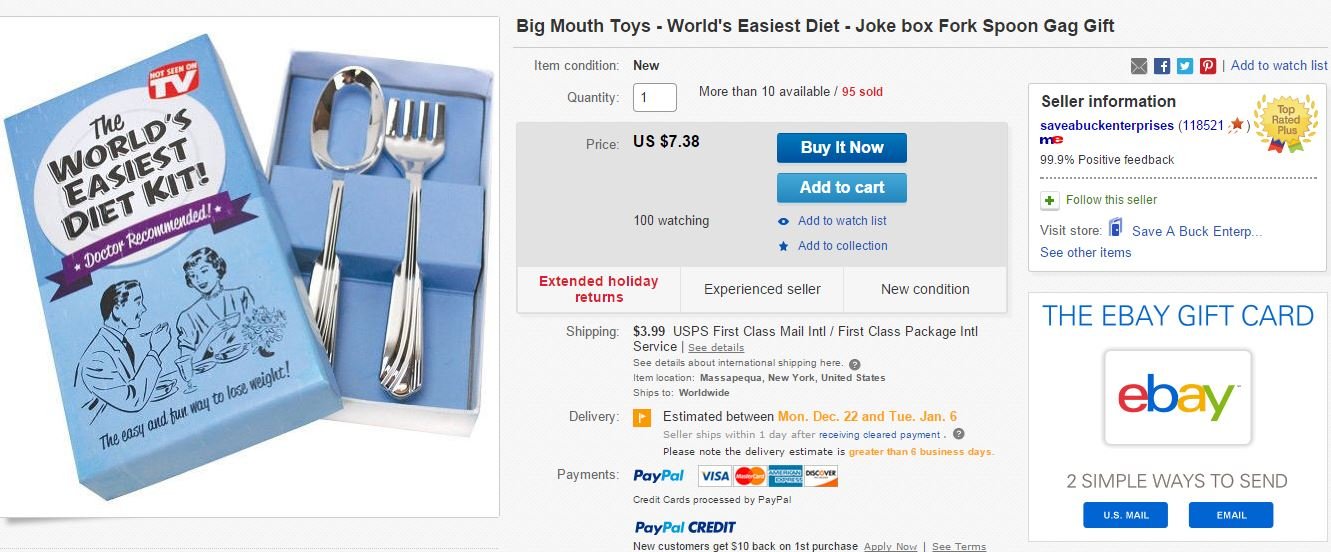Click the eye icon for watch list
The image size is (1331, 552).
(783, 221)
